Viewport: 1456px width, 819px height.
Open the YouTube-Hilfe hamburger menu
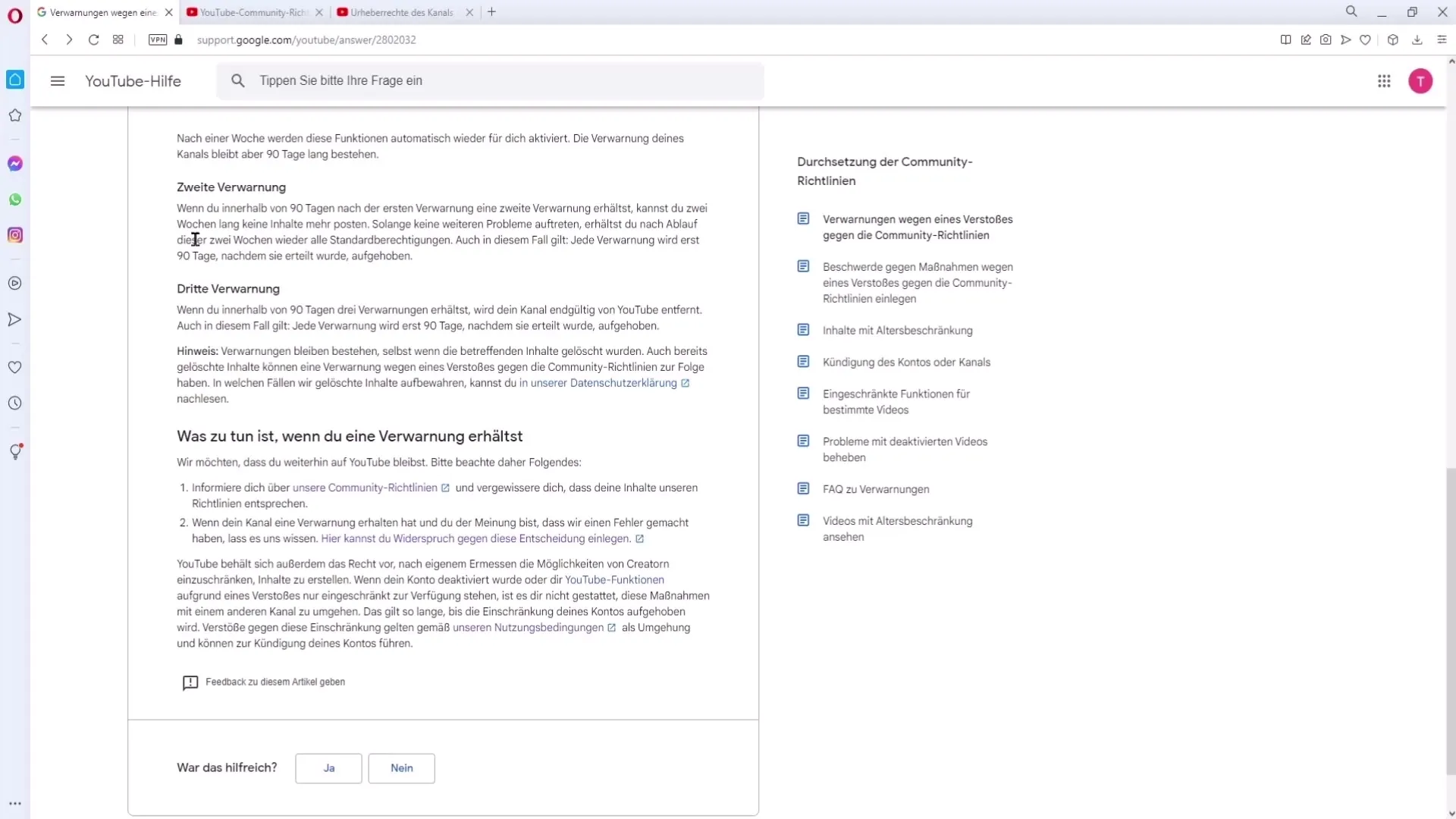tap(58, 81)
